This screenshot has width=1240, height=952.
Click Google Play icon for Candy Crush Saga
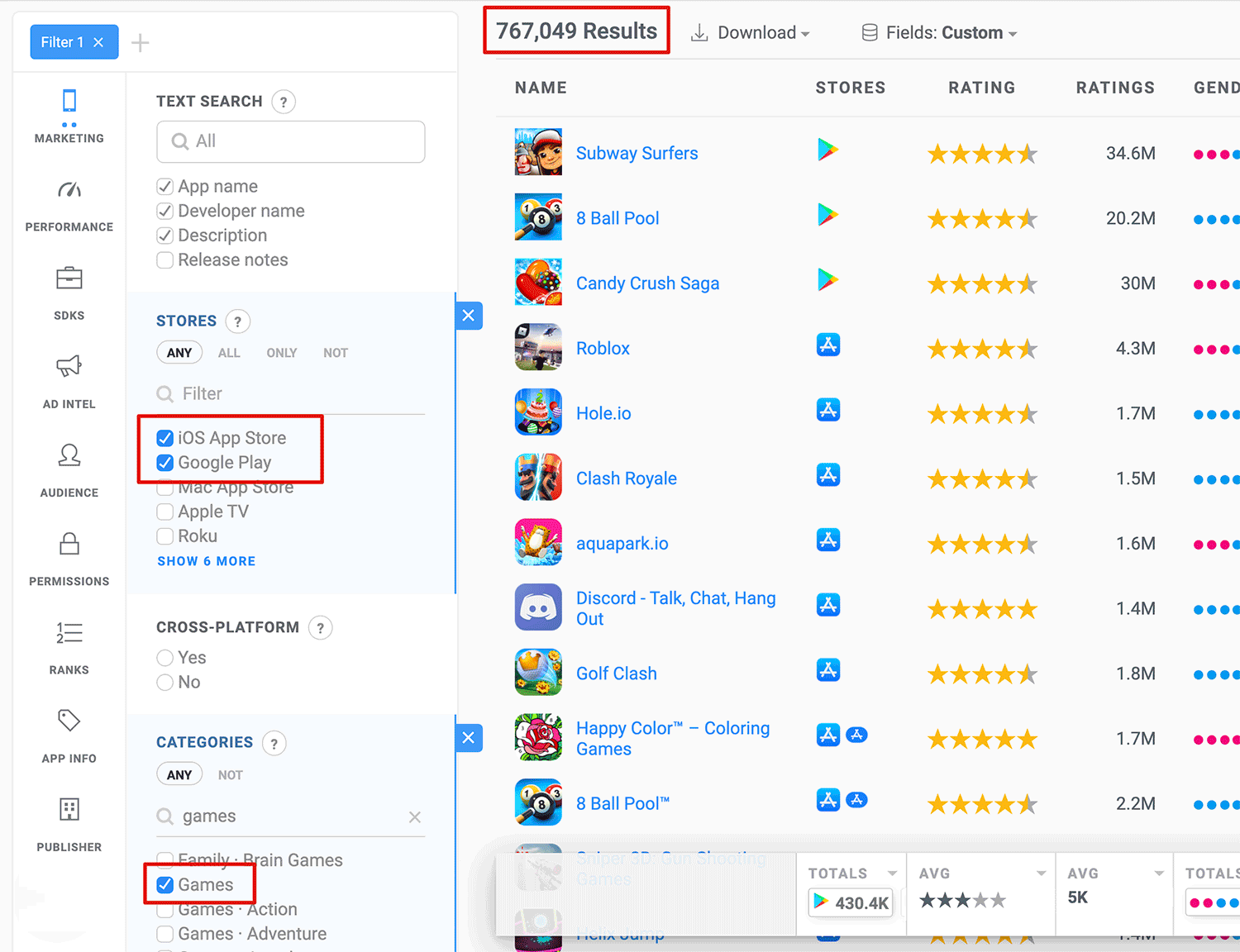coord(827,280)
